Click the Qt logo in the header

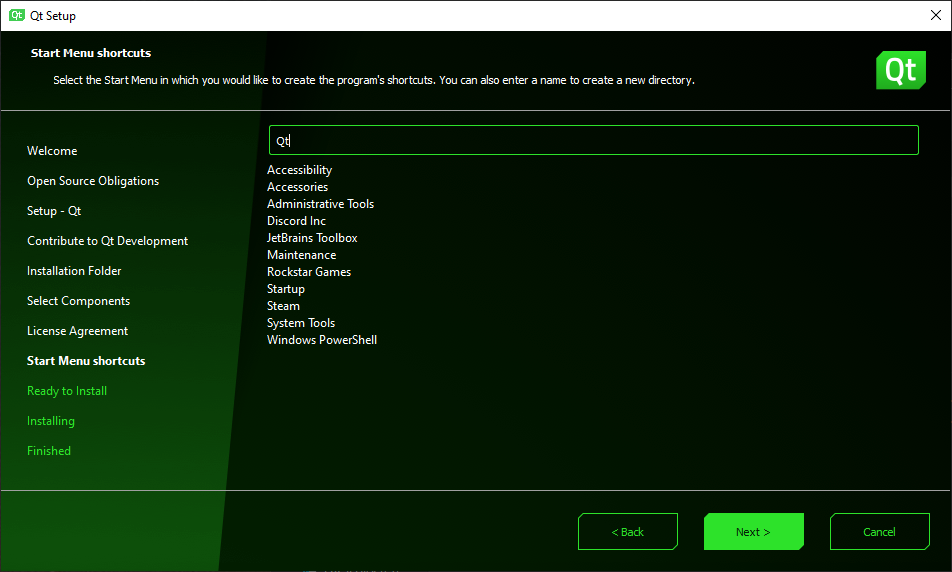(x=900, y=70)
